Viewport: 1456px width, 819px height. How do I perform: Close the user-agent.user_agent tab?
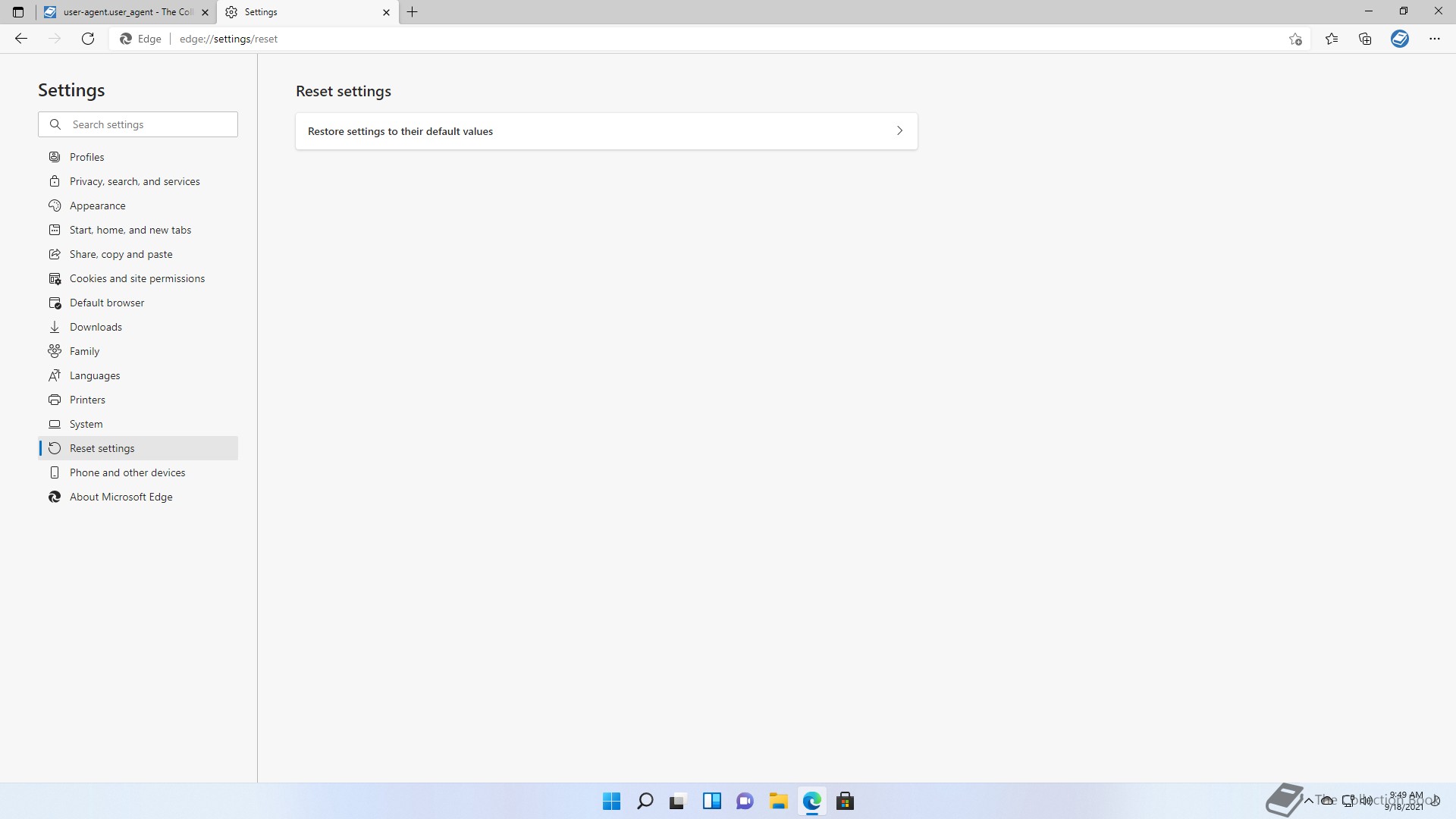coord(205,12)
